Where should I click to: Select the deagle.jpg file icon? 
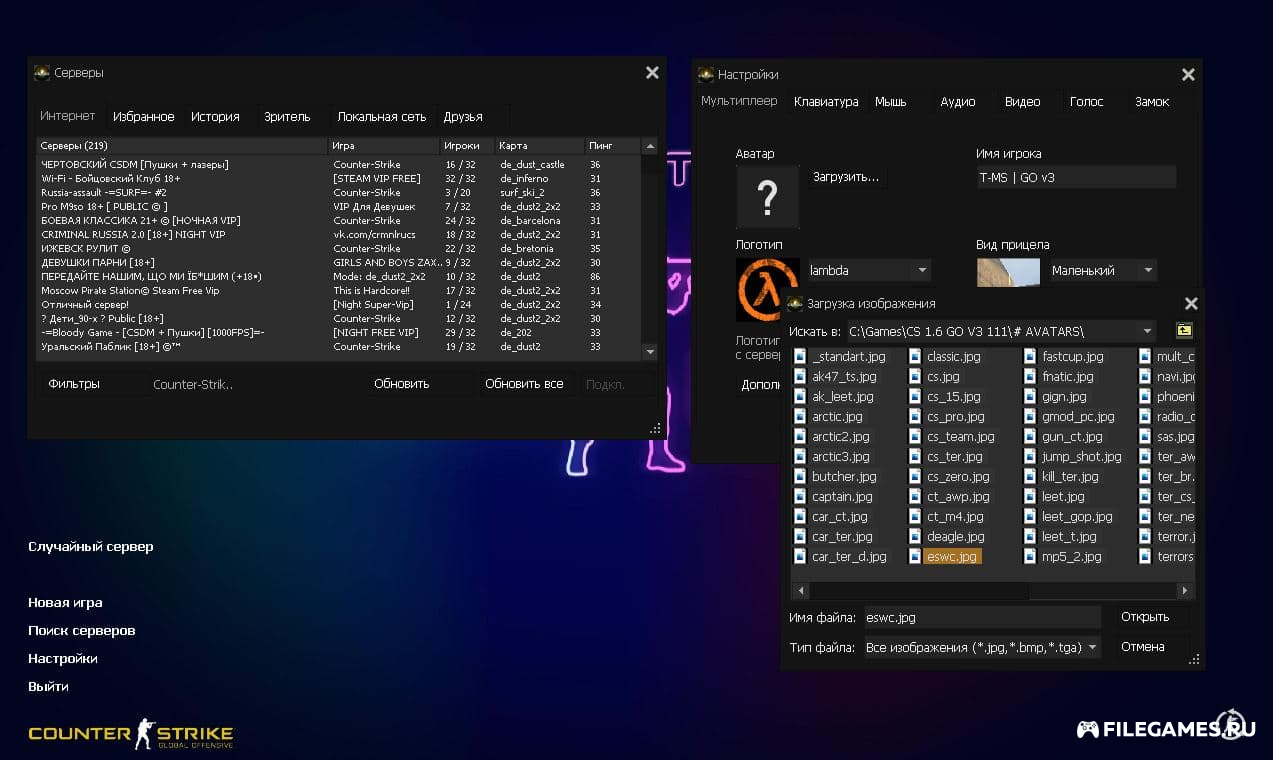click(915, 536)
